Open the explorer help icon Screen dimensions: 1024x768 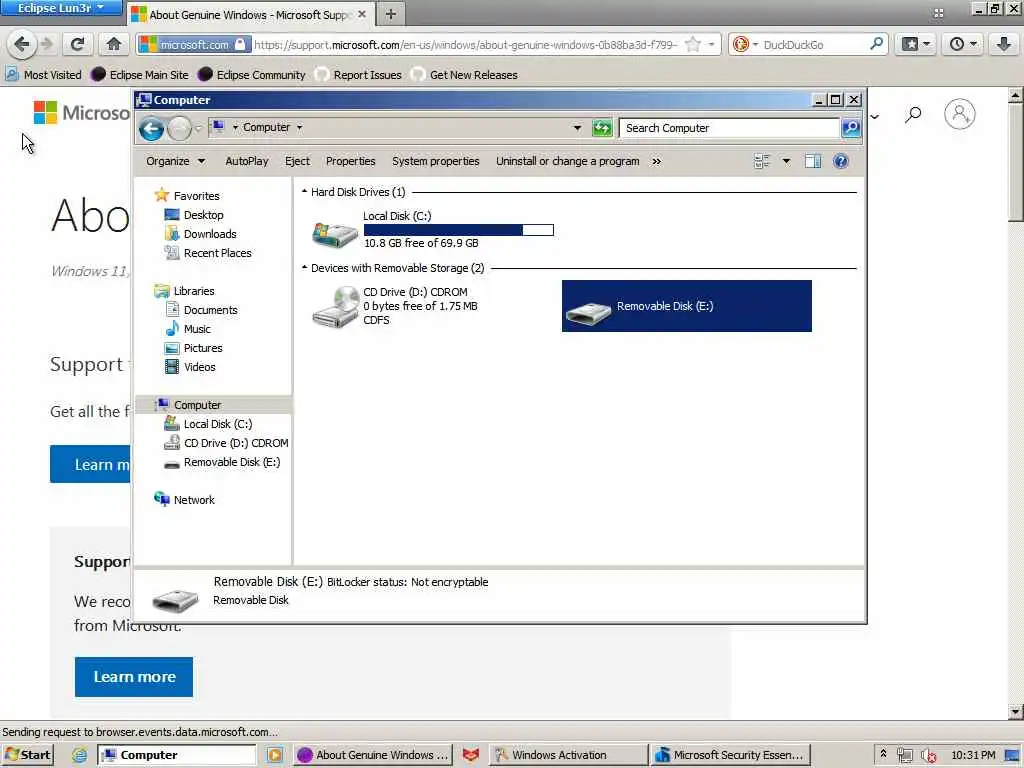tap(840, 161)
